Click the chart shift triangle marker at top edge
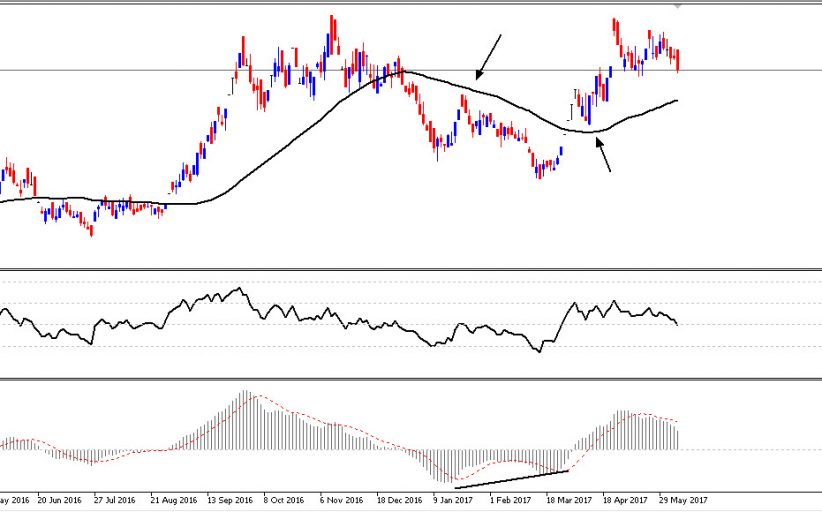The width and height of the screenshot is (822, 512). (x=678, y=6)
